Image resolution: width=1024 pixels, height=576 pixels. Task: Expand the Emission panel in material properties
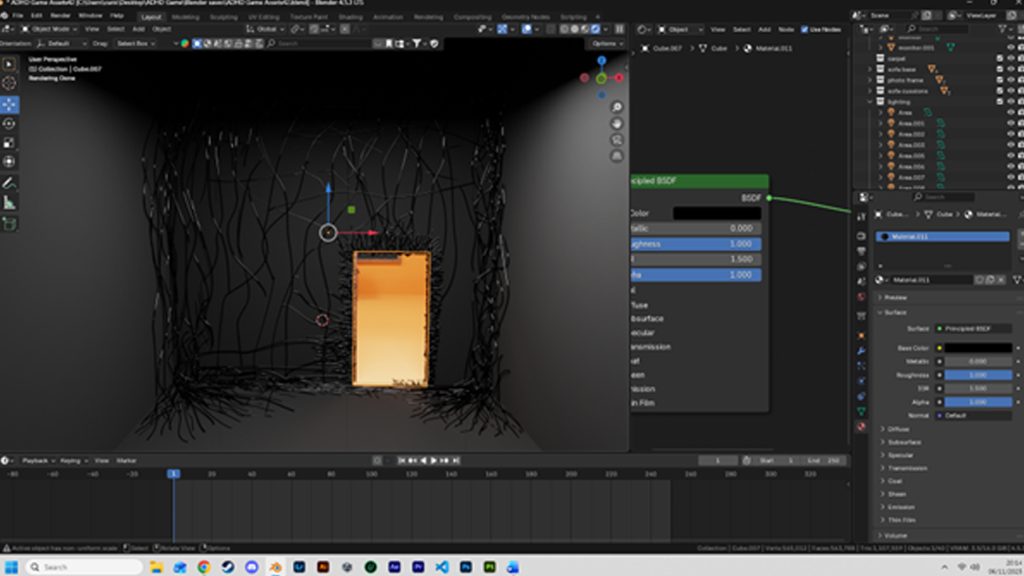902,507
